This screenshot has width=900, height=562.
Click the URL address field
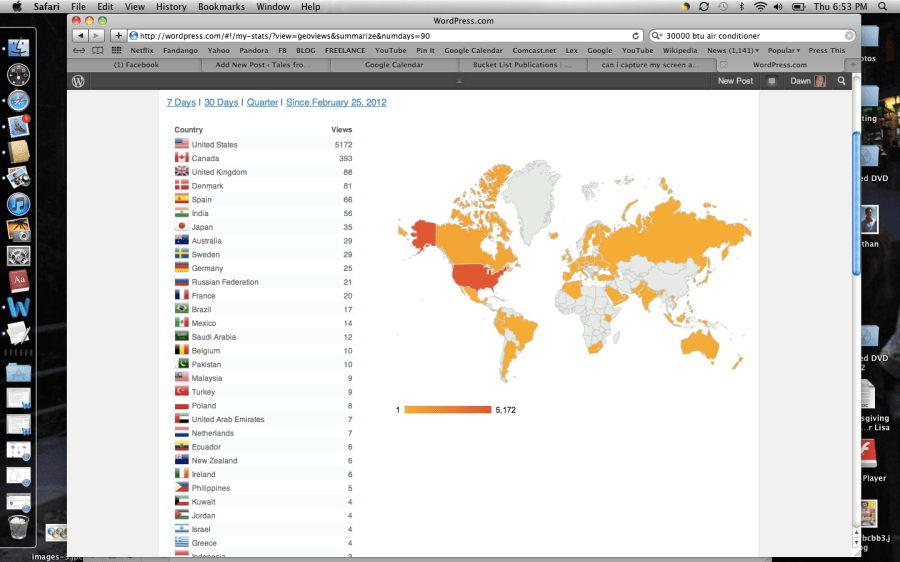380,36
